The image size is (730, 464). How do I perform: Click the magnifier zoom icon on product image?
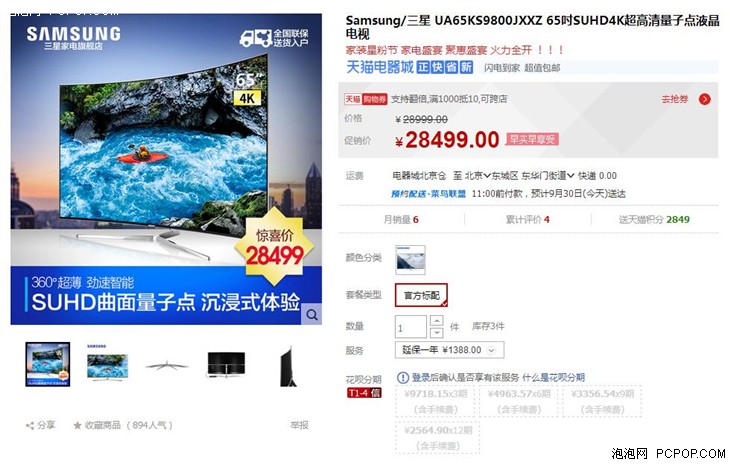coord(311,315)
